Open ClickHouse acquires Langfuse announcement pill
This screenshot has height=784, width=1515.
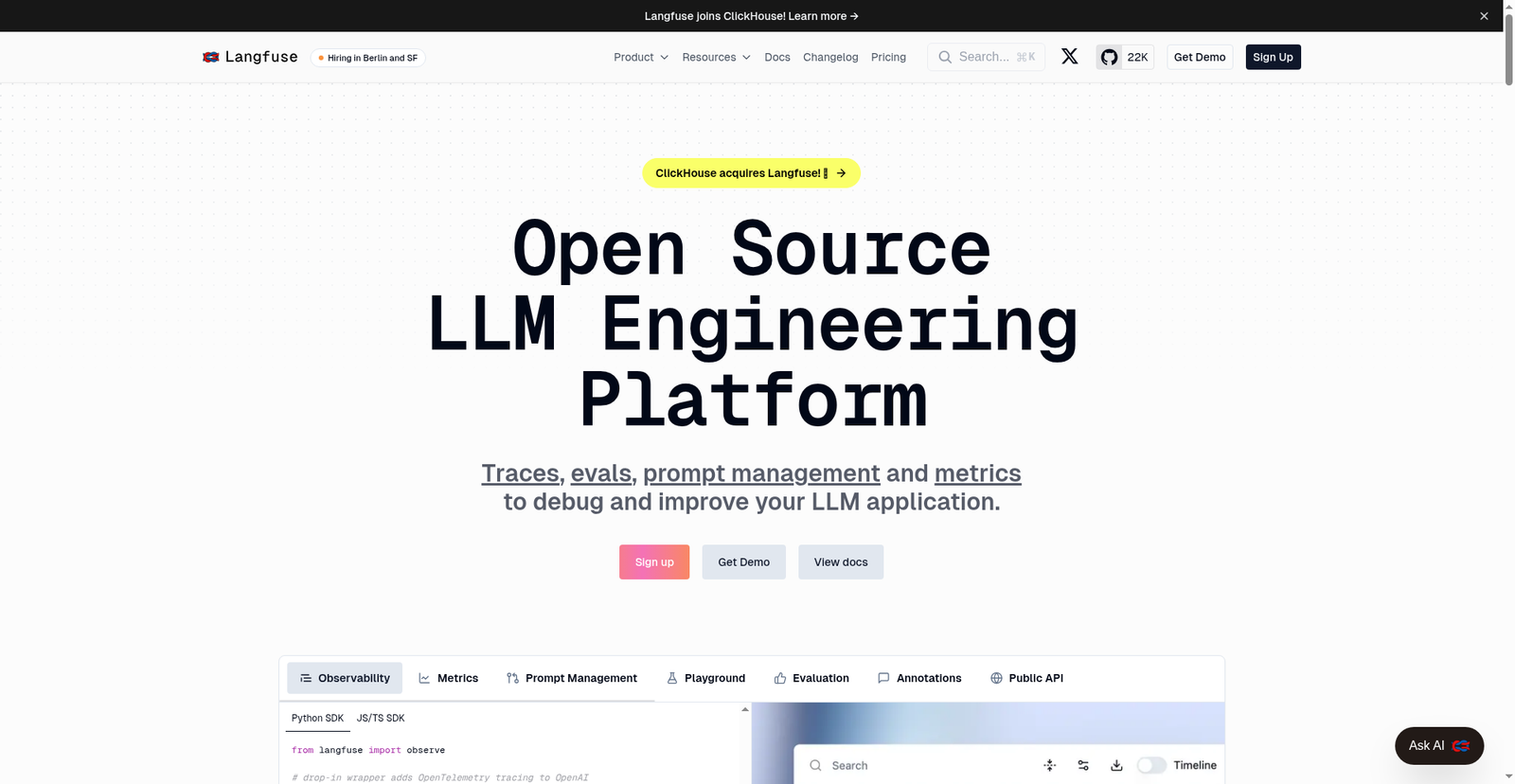pos(751,173)
